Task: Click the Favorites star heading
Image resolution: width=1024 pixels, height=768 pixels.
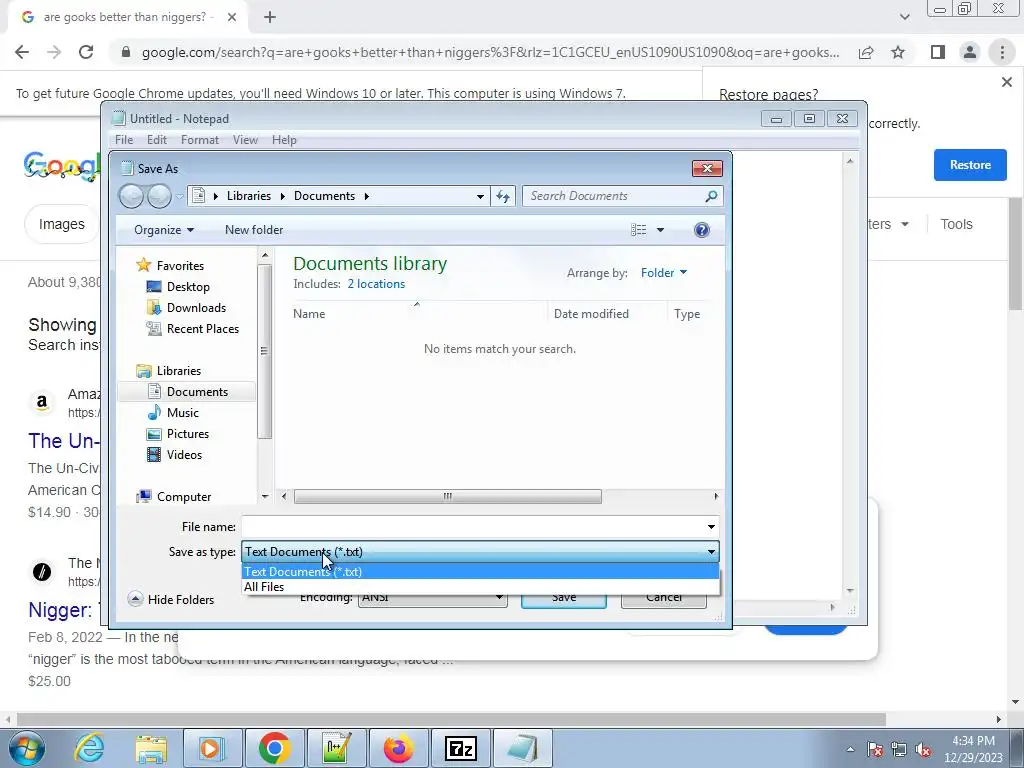Action: (x=180, y=266)
